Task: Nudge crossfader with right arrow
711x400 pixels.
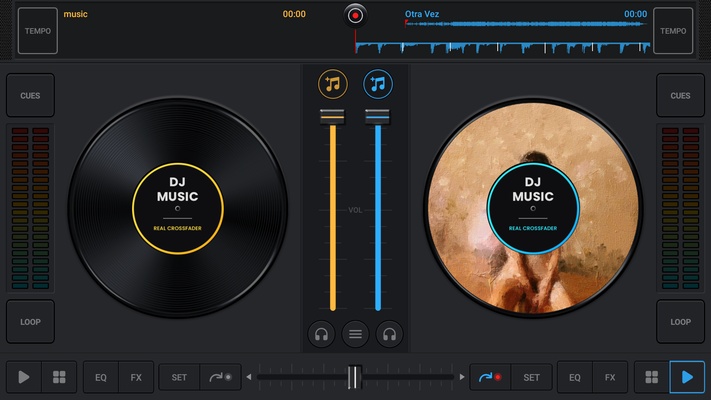Action: tap(462, 377)
